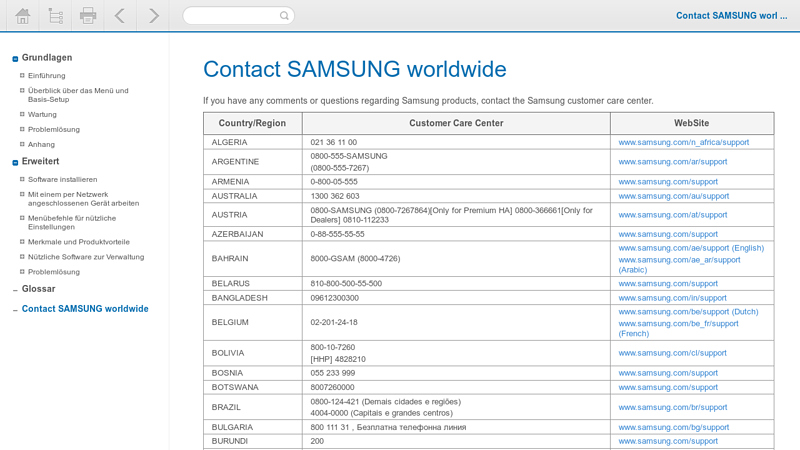The height and width of the screenshot is (450, 800).
Task: Select Australia phone number 1300 362 603
Action: pyautogui.click(x=335, y=196)
